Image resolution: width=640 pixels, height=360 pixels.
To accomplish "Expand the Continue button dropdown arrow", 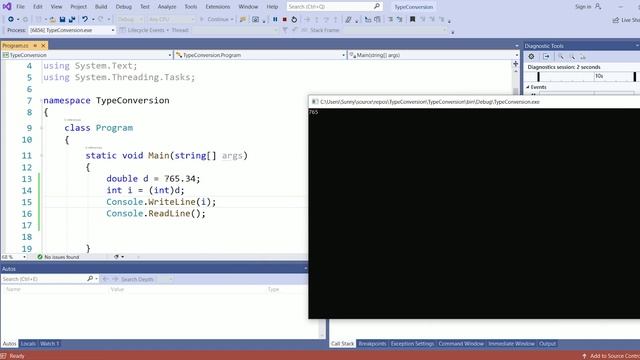I will click(x=232, y=19).
